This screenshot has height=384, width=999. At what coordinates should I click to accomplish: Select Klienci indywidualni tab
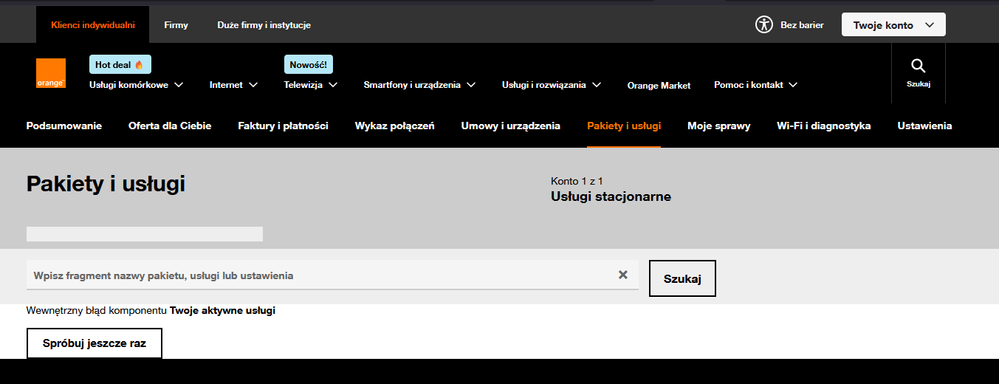93,25
